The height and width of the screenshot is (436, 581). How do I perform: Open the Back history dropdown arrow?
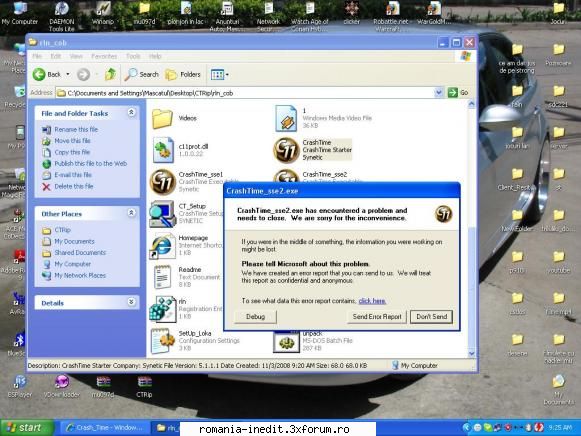point(68,74)
